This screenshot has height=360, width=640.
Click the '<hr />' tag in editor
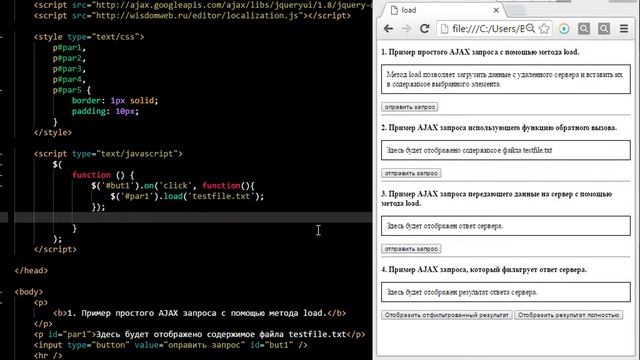point(48,356)
